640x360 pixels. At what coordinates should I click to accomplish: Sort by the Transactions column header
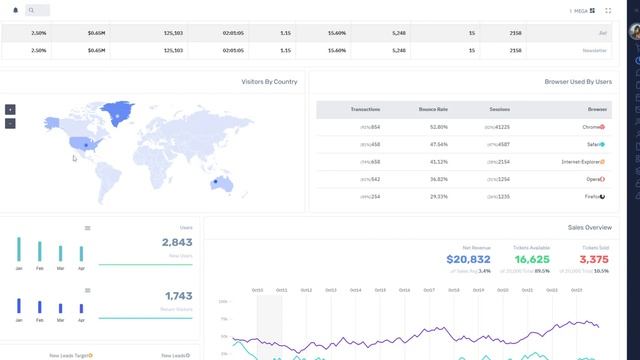tap(365, 109)
